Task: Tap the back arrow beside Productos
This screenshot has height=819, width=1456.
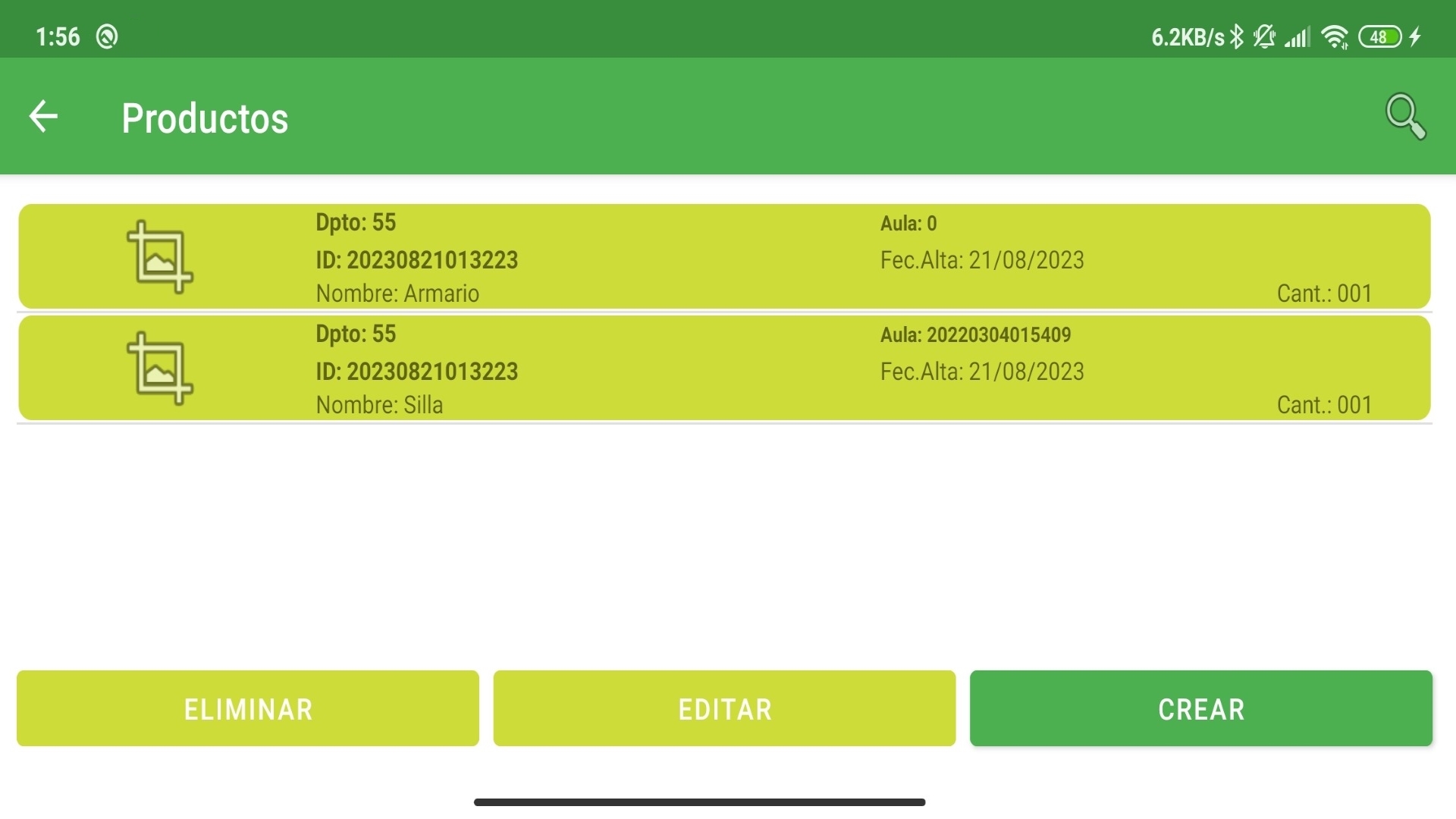Action: pos(43,117)
